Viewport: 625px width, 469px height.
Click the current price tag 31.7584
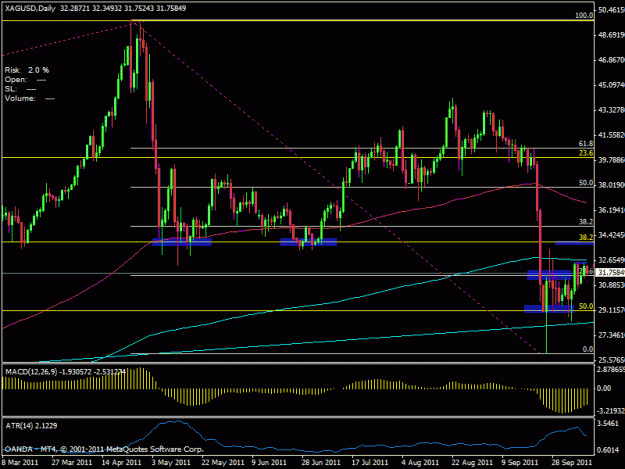pyautogui.click(x=611, y=273)
